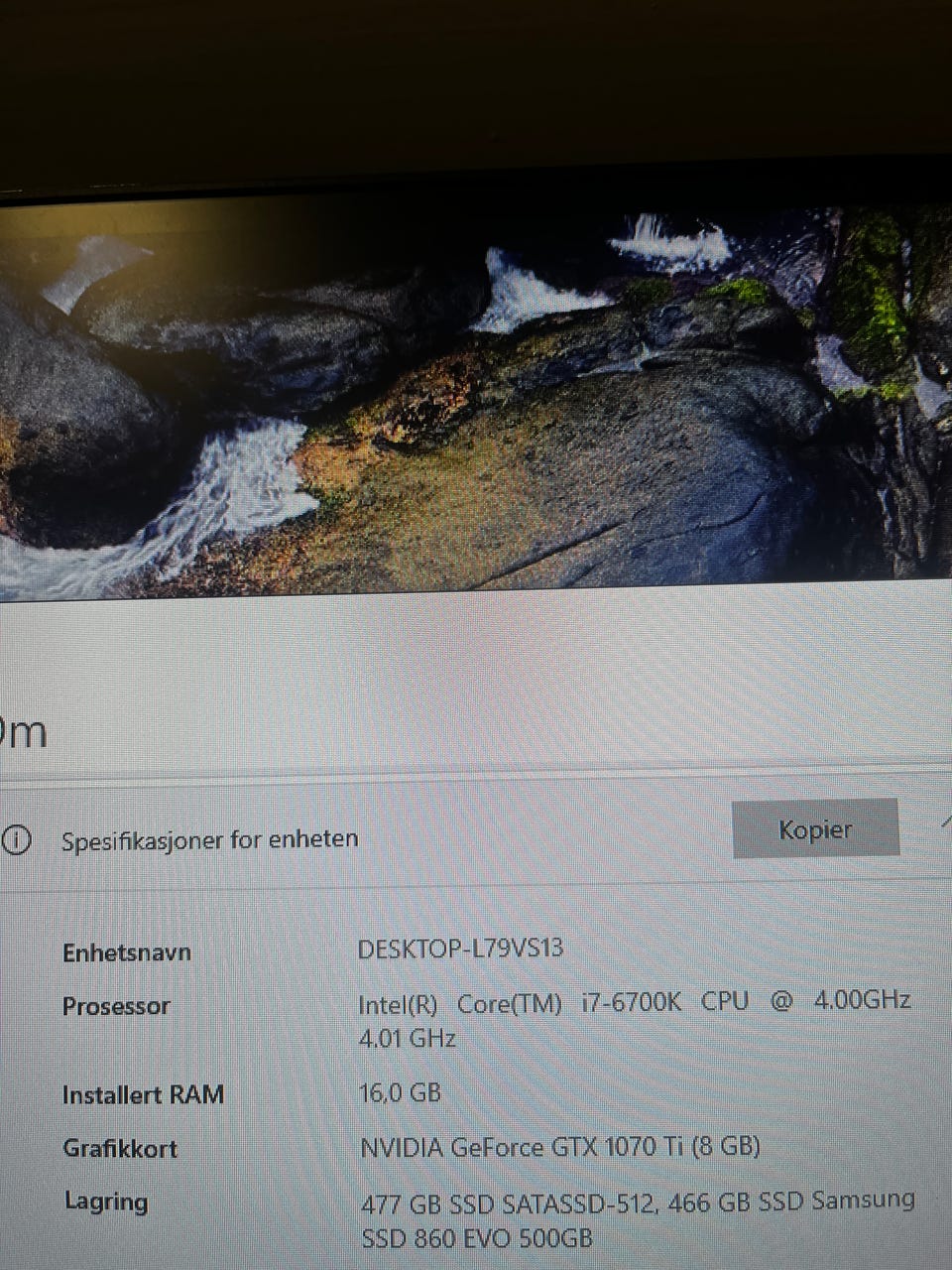Click the Kopier button
This screenshot has width=952, height=1270.
pyautogui.click(x=815, y=828)
